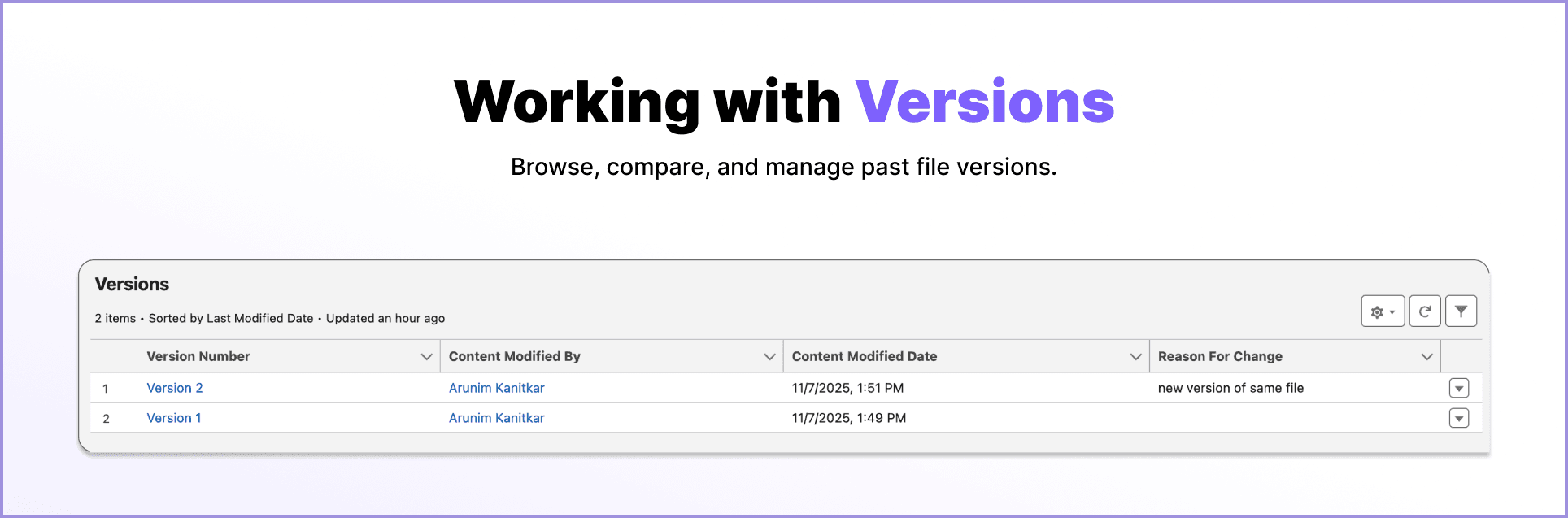
Task: Refresh the Versions list
Action: coord(1425,311)
